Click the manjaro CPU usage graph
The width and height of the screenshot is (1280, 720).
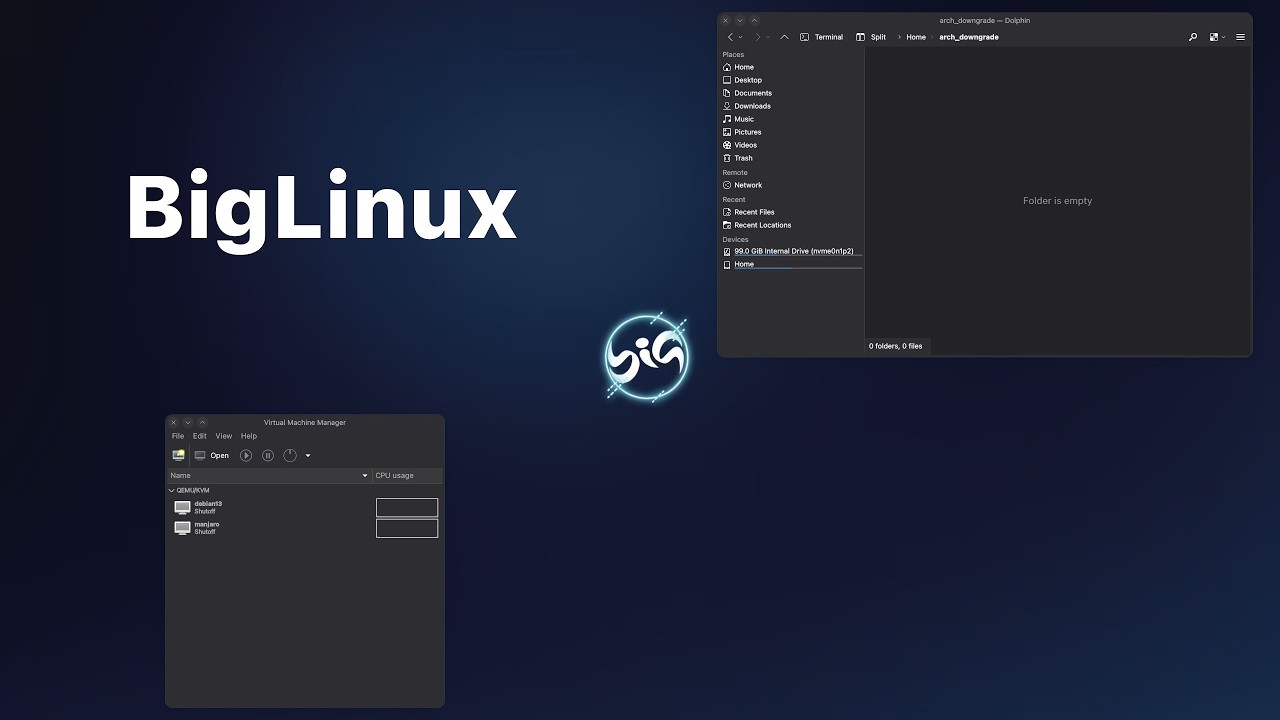point(407,528)
